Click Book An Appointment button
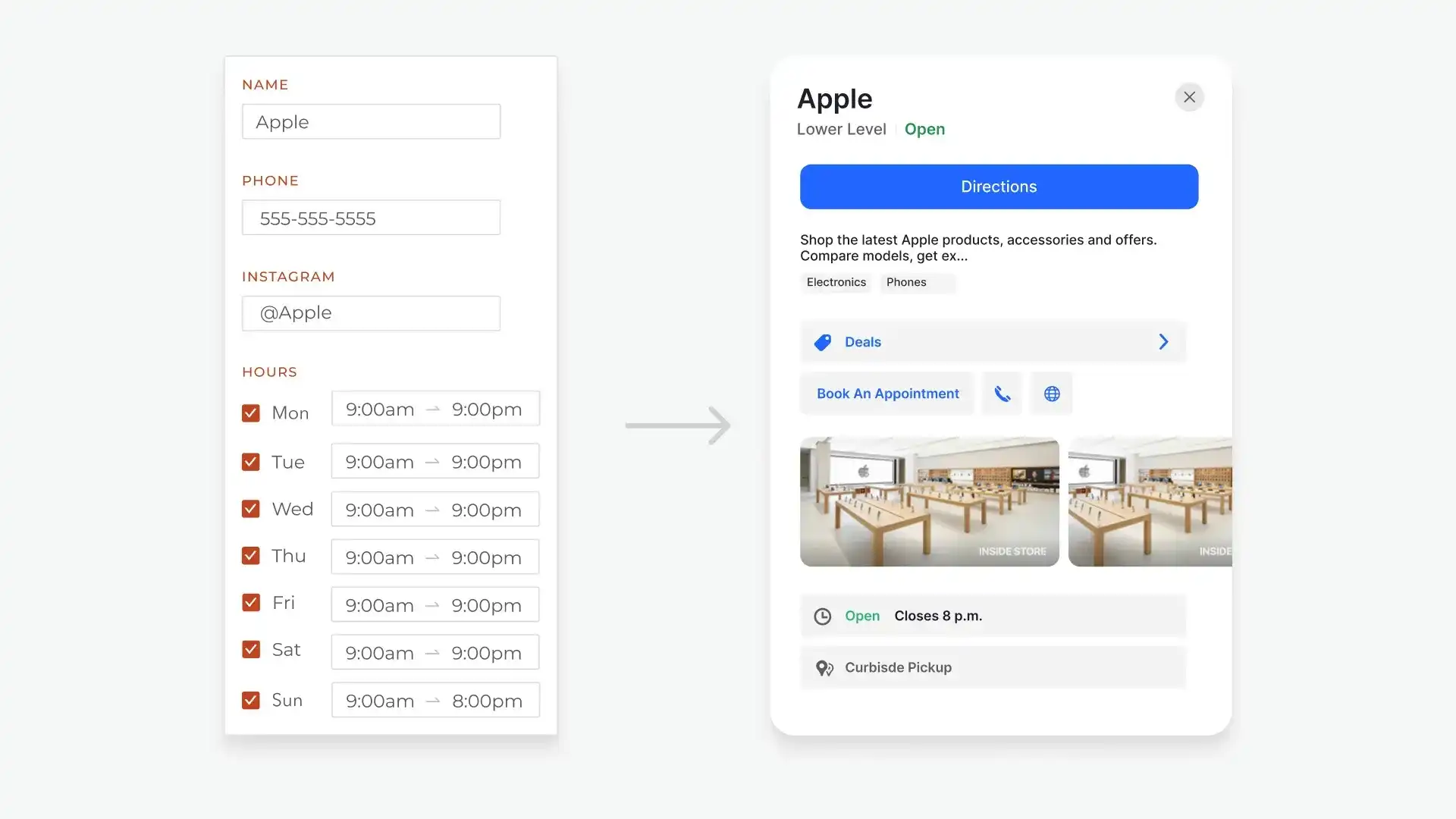This screenshot has height=819, width=1456. (887, 393)
